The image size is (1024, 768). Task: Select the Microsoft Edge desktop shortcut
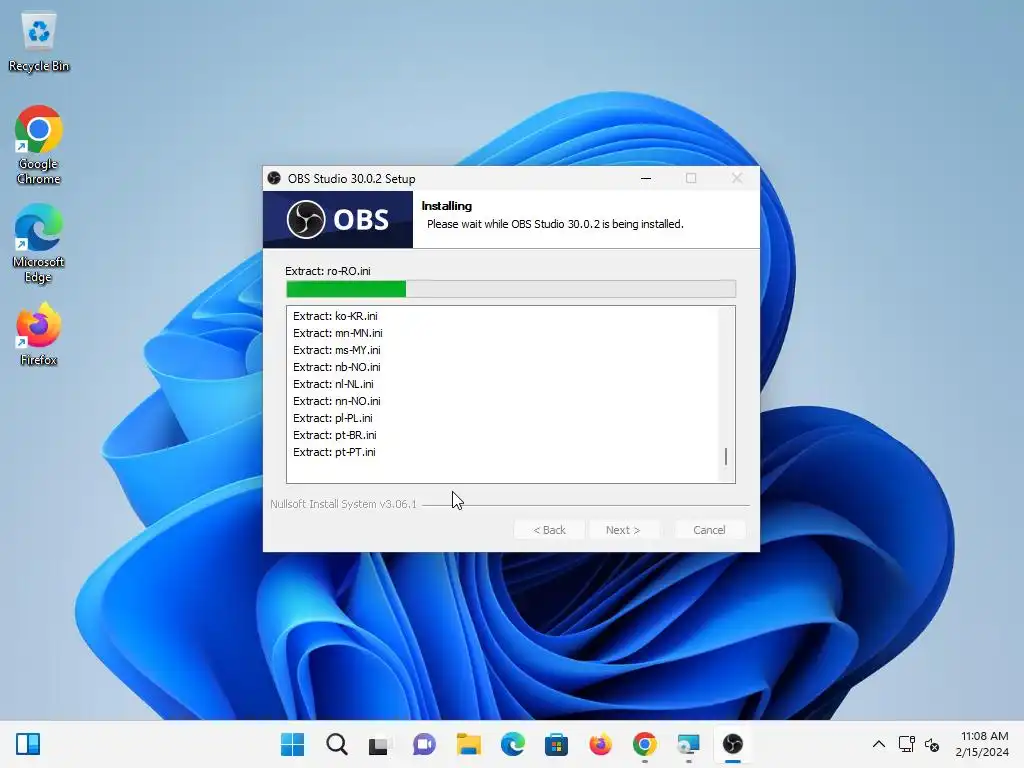tap(39, 243)
